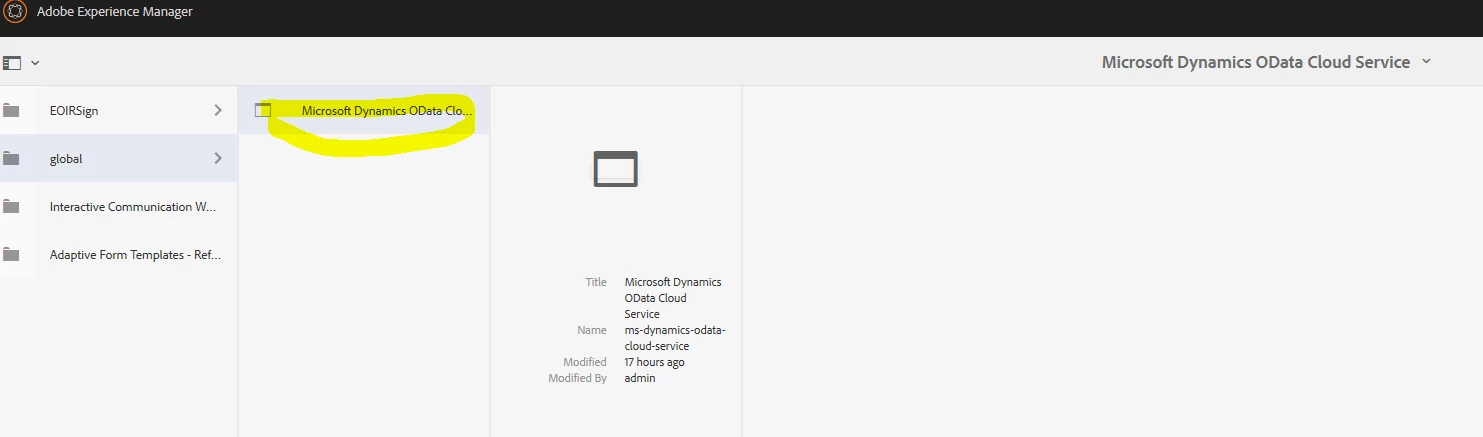Click the 'Name' label in details
This screenshot has height=437, width=1483.
click(x=591, y=330)
